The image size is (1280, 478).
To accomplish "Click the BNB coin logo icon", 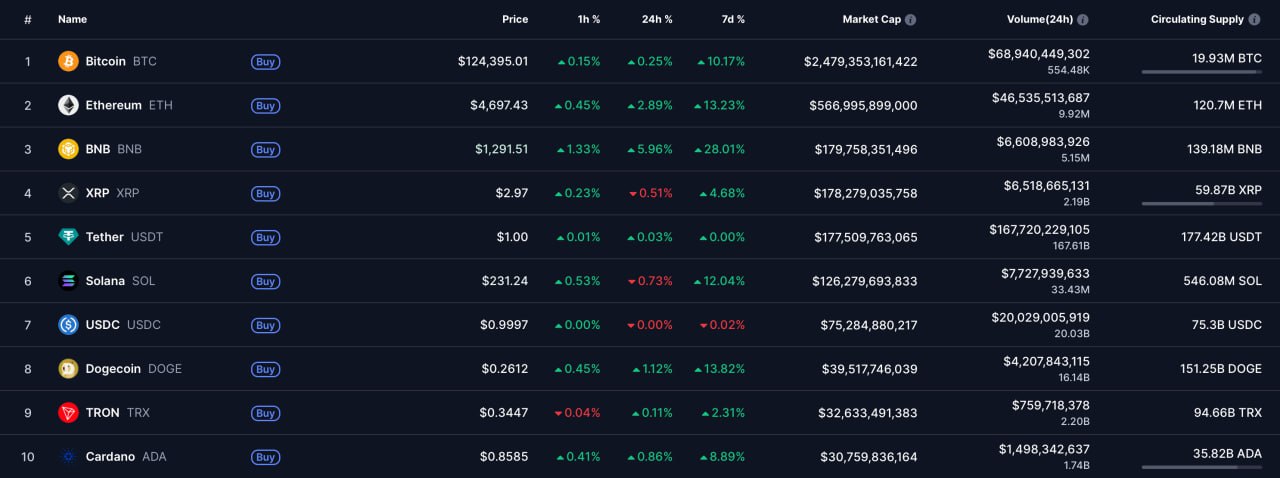I will [x=68, y=149].
